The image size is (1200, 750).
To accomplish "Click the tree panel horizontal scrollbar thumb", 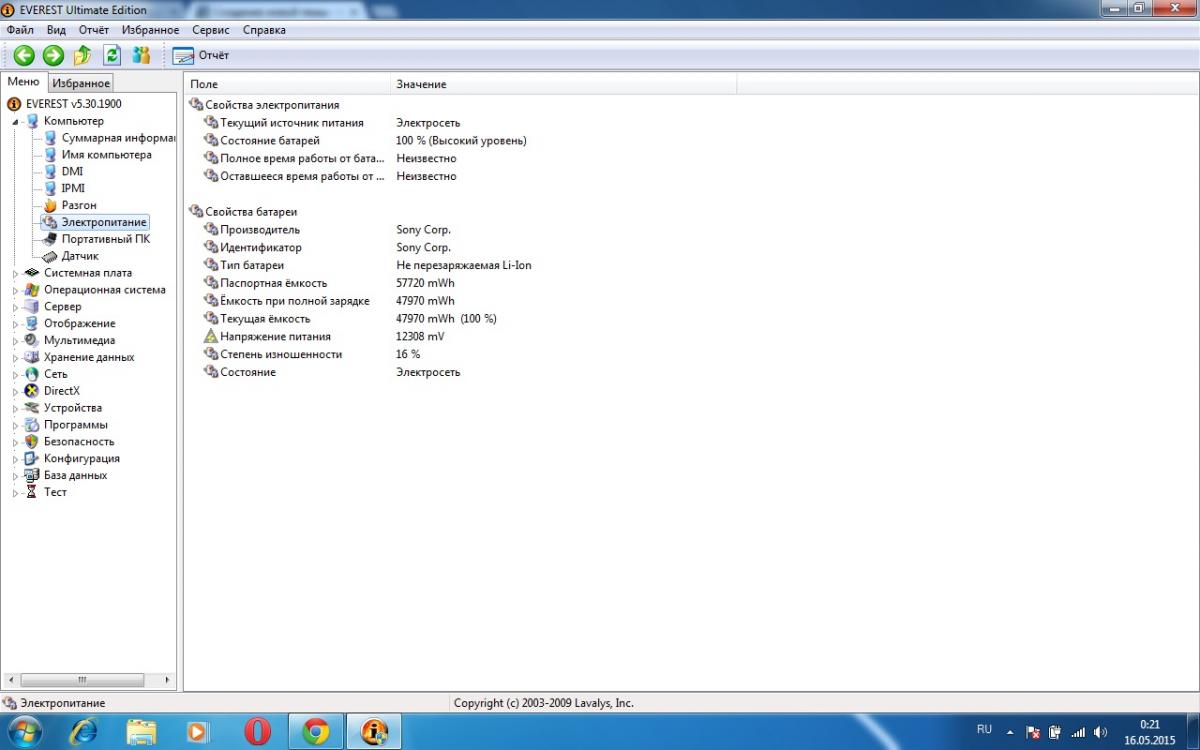I will coord(82,680).
